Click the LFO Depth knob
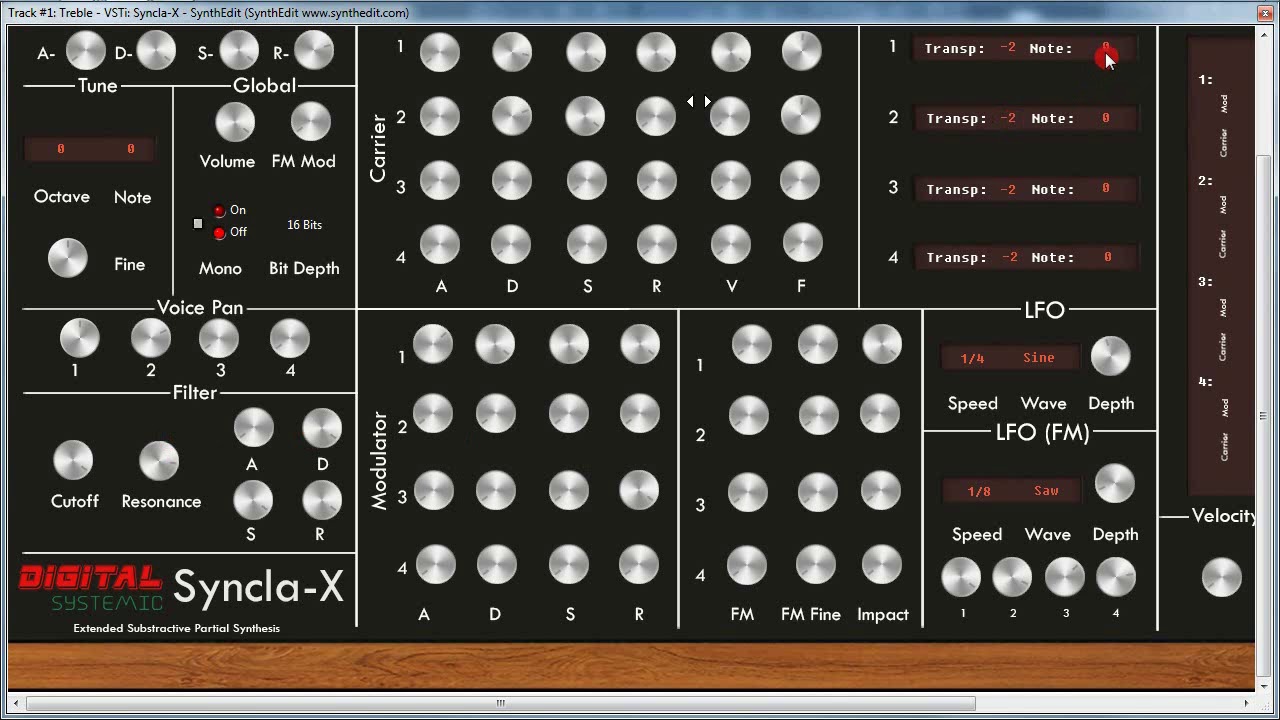The height and width of the screenshot is (720, 1280). tap(1110, 357)
